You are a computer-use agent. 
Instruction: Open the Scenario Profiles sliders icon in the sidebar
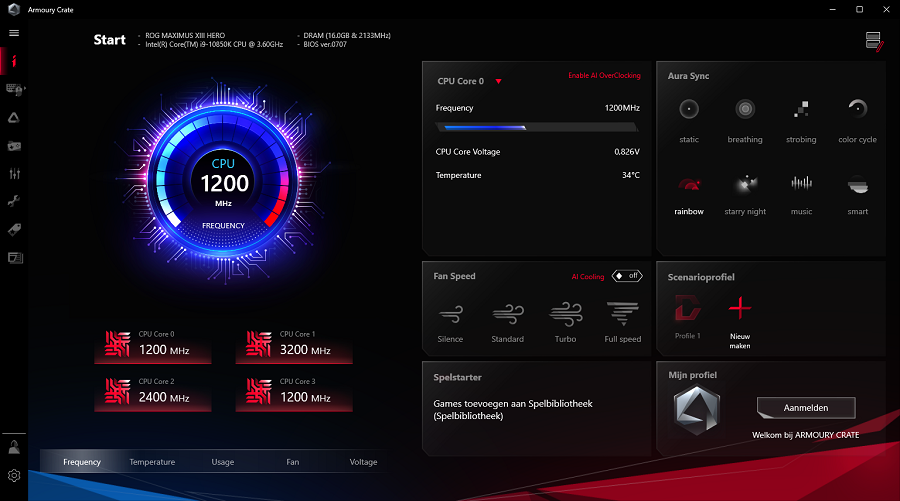click(14, 173)
